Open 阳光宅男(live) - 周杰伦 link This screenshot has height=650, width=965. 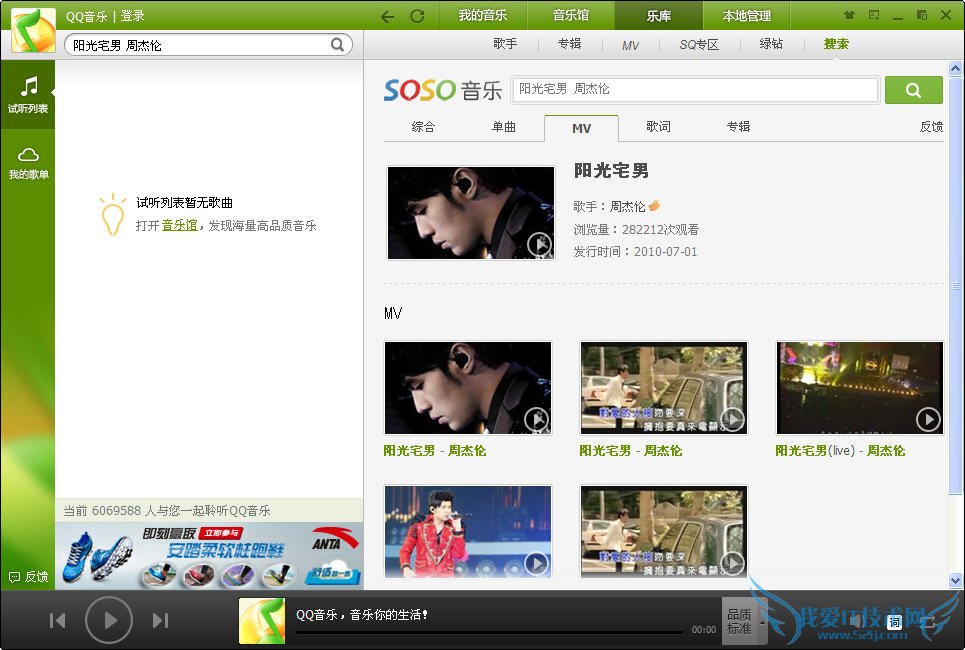[840, 451]
